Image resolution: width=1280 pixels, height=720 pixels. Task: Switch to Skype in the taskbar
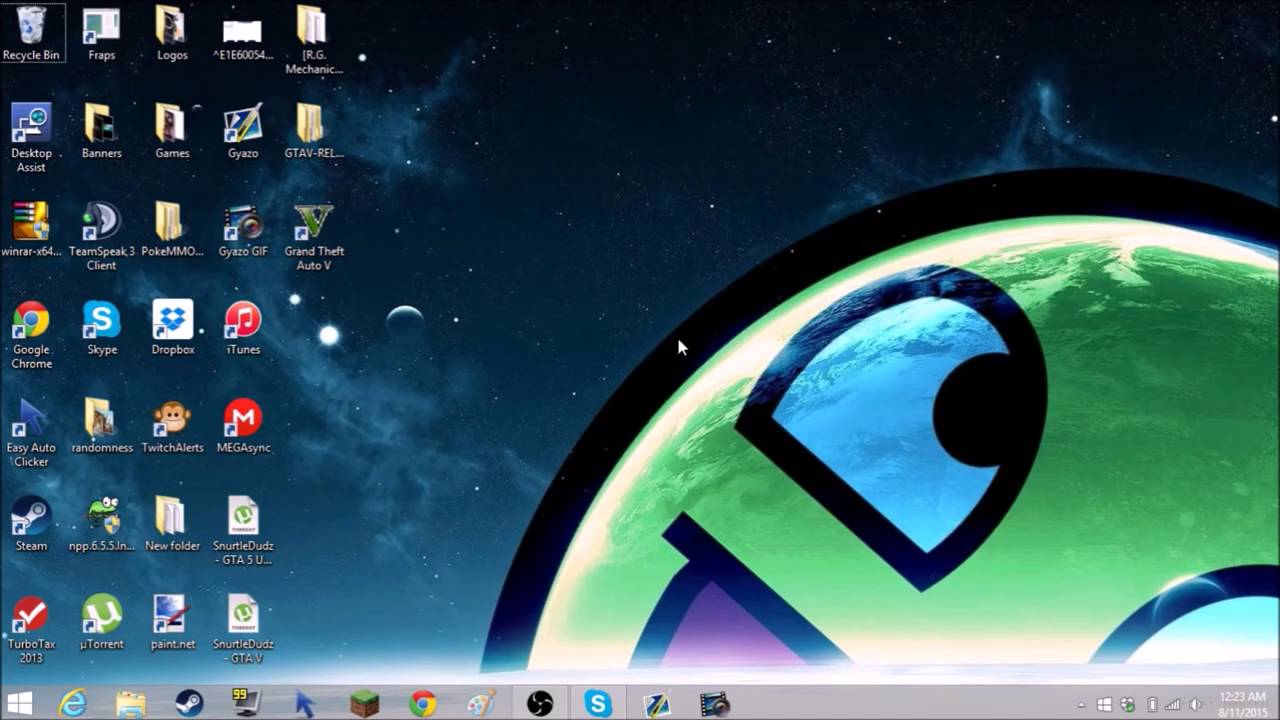tap(598, 703)
